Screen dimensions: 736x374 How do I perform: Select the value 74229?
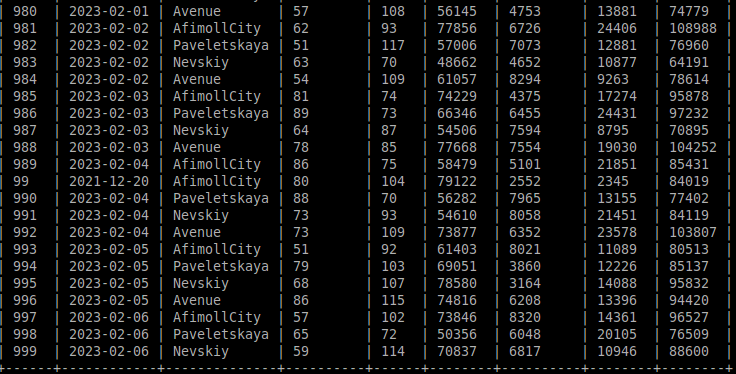(x=457, y=96)
